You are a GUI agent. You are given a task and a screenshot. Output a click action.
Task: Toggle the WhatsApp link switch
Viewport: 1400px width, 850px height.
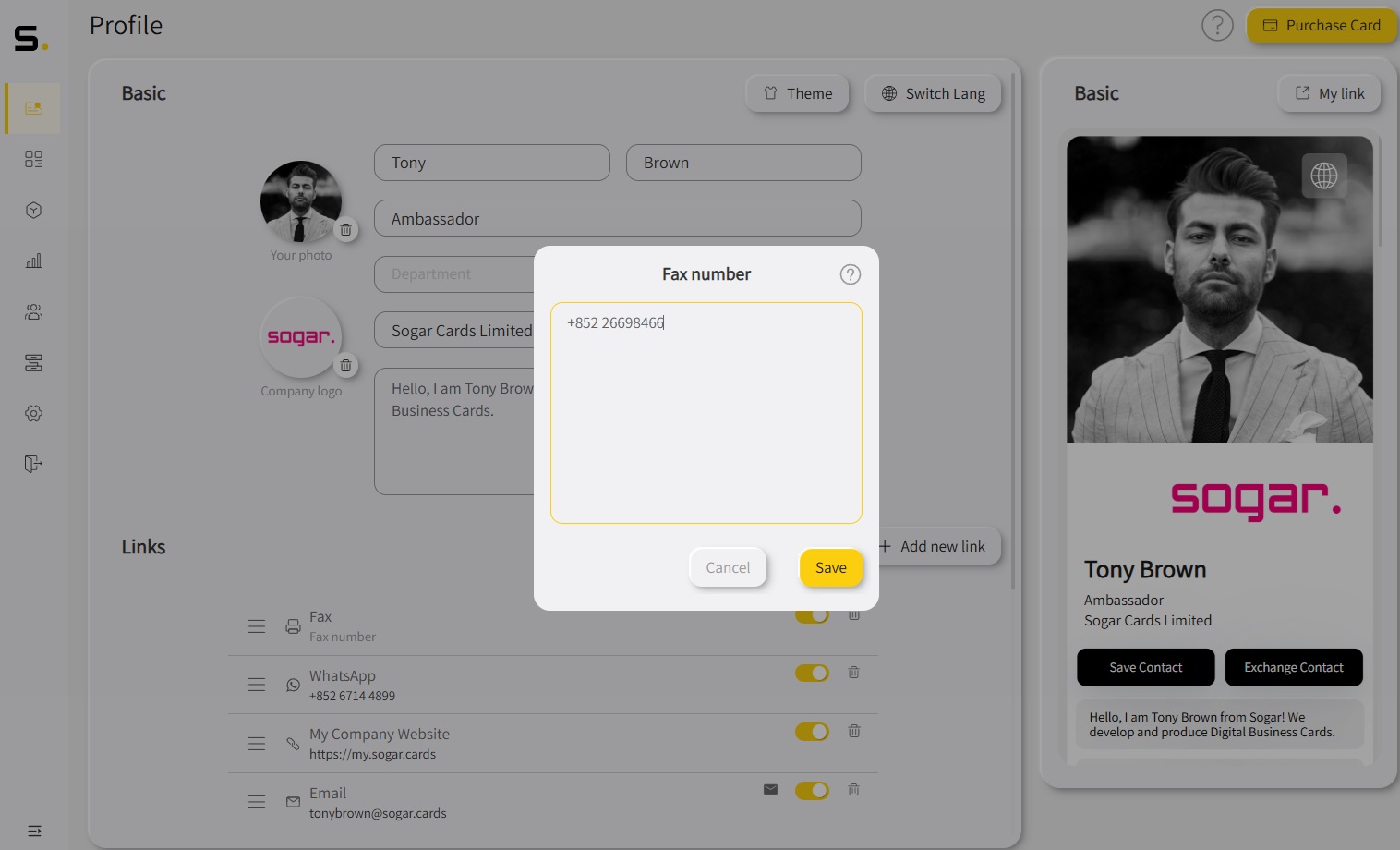click(x=812, y=673)
